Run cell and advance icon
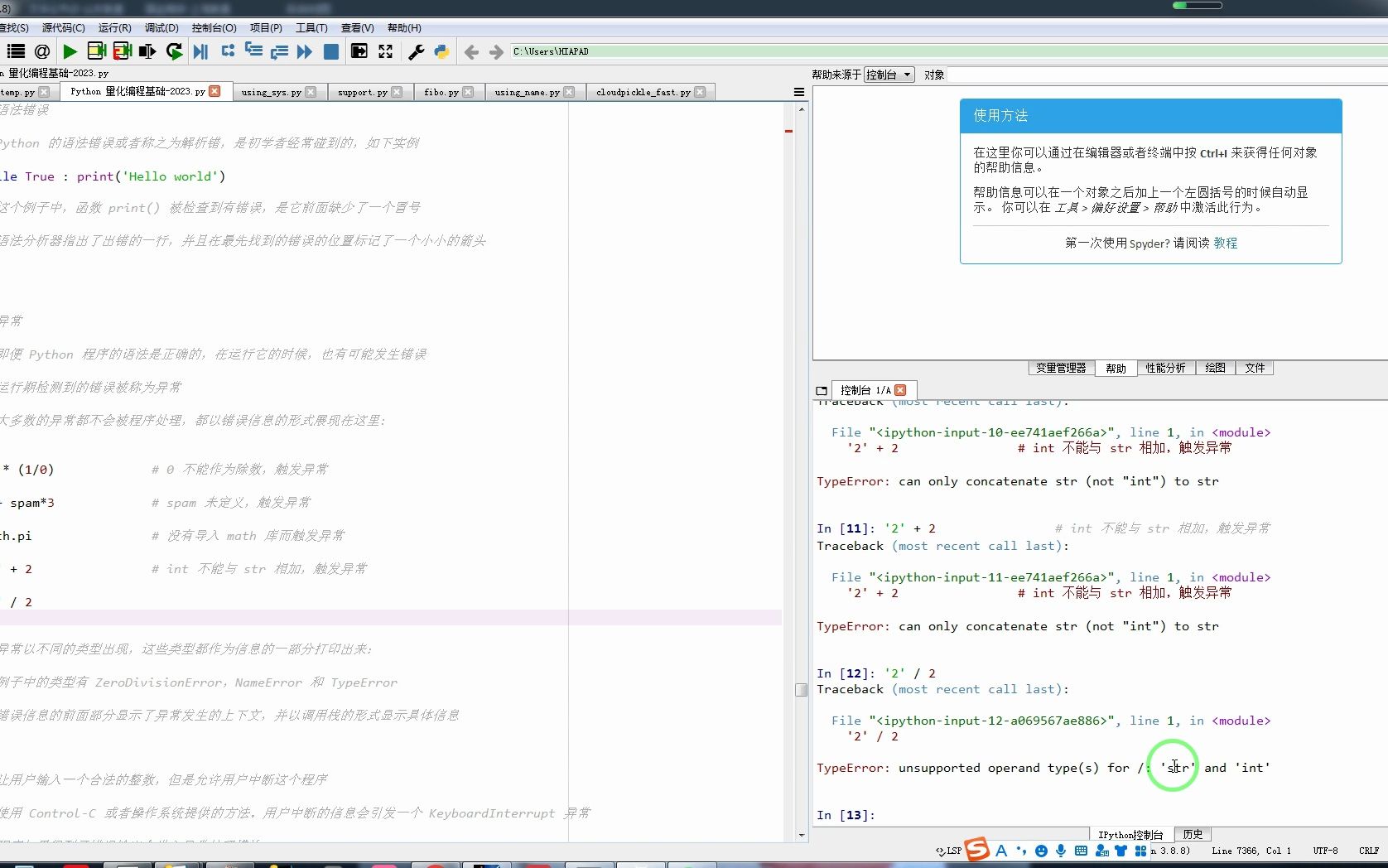 pos(122,51)
